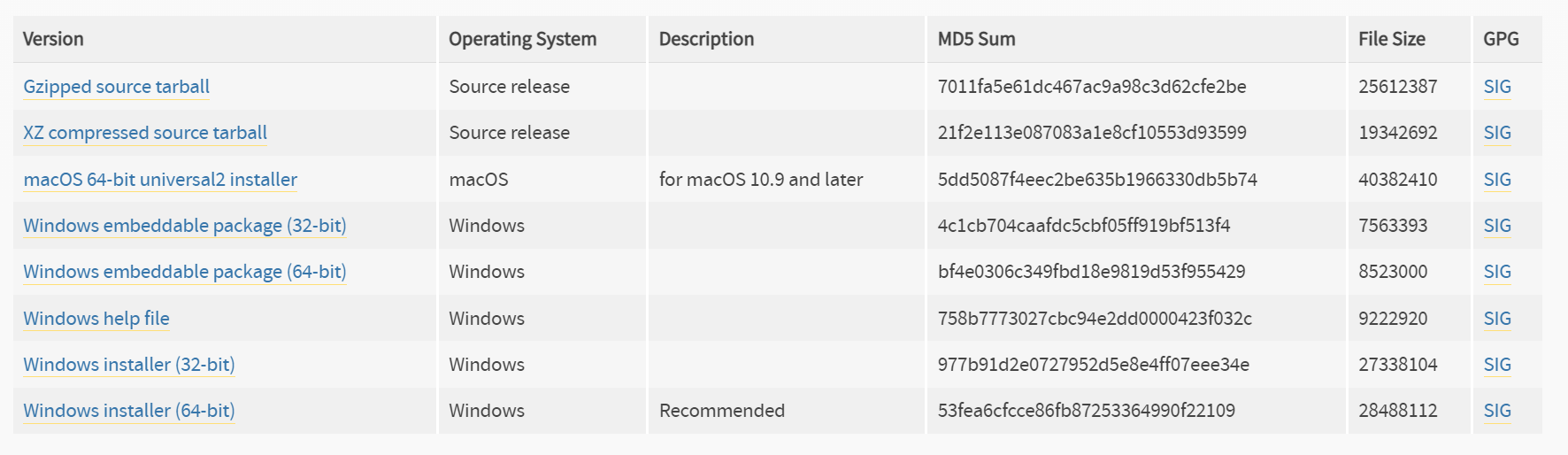
Task: Open SIG link for macOS installer row
Action: (x=1497, y=180)
